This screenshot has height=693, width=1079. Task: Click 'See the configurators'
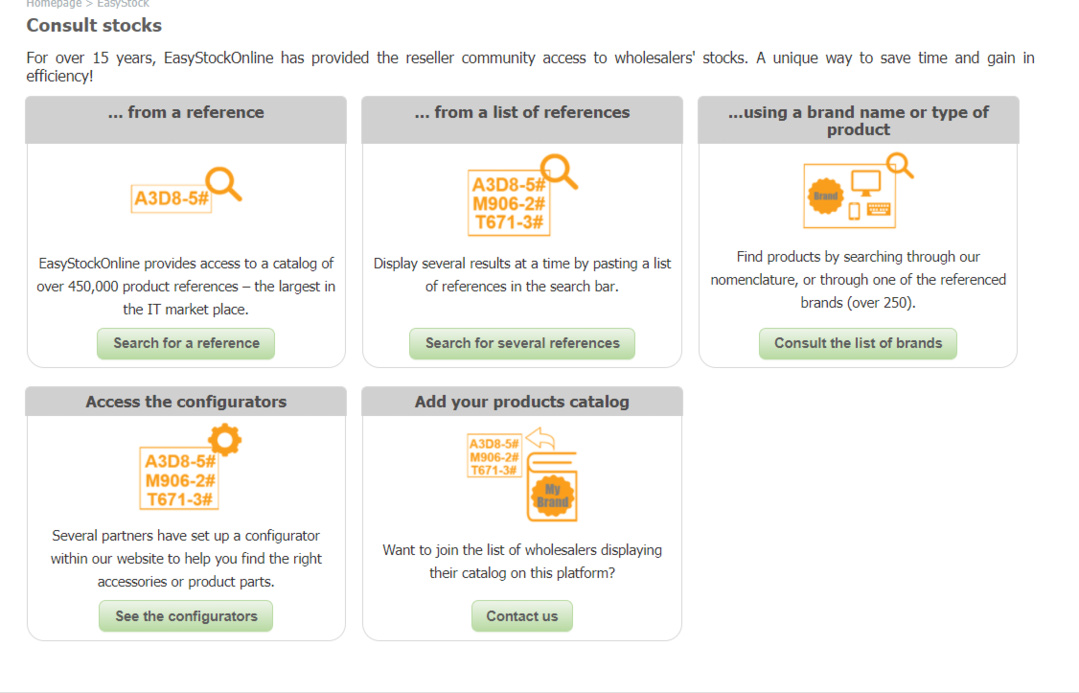tap(185, 616)
